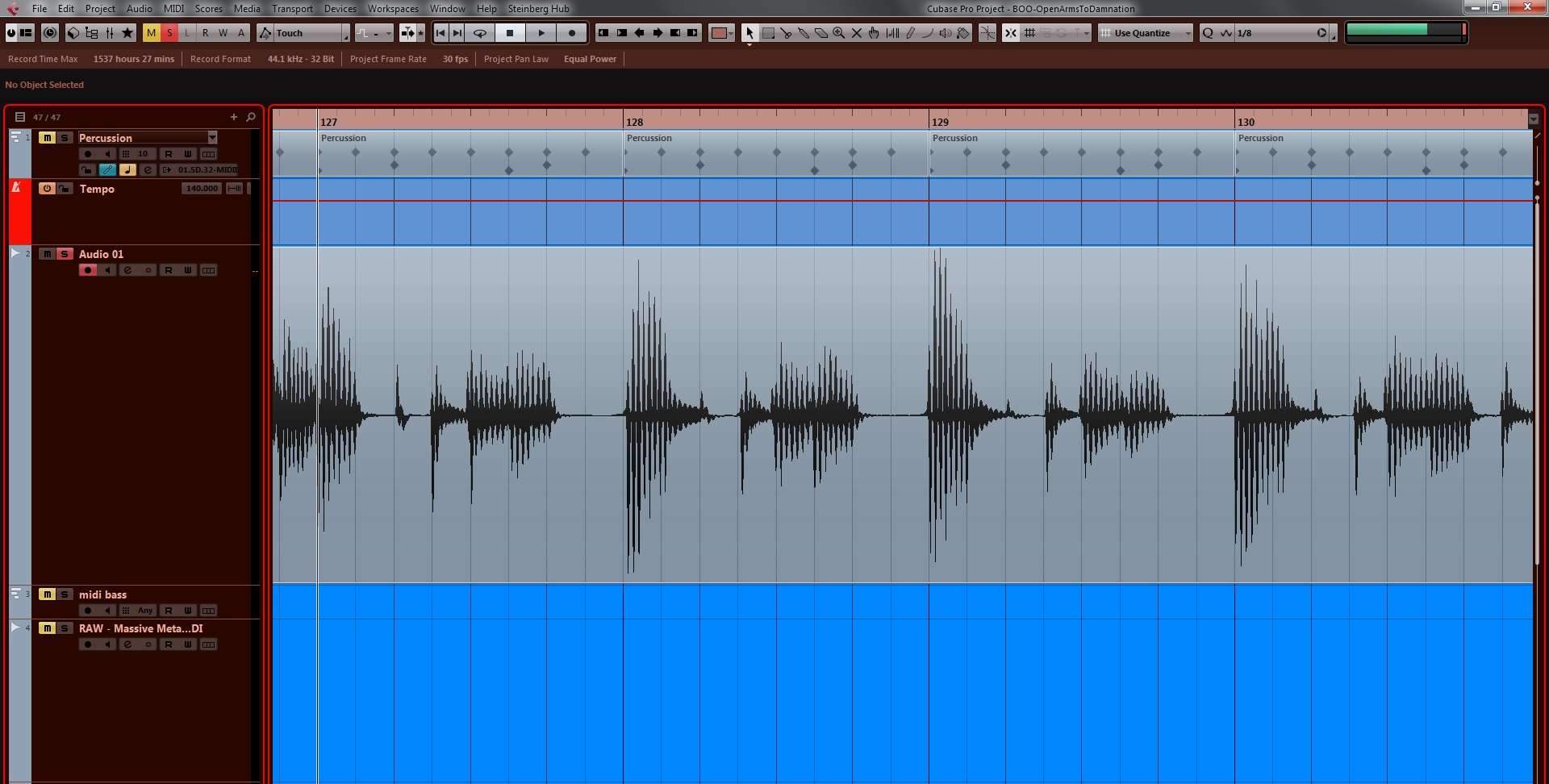
Task: Open the track color swatch selector
Action: (721, 33)
